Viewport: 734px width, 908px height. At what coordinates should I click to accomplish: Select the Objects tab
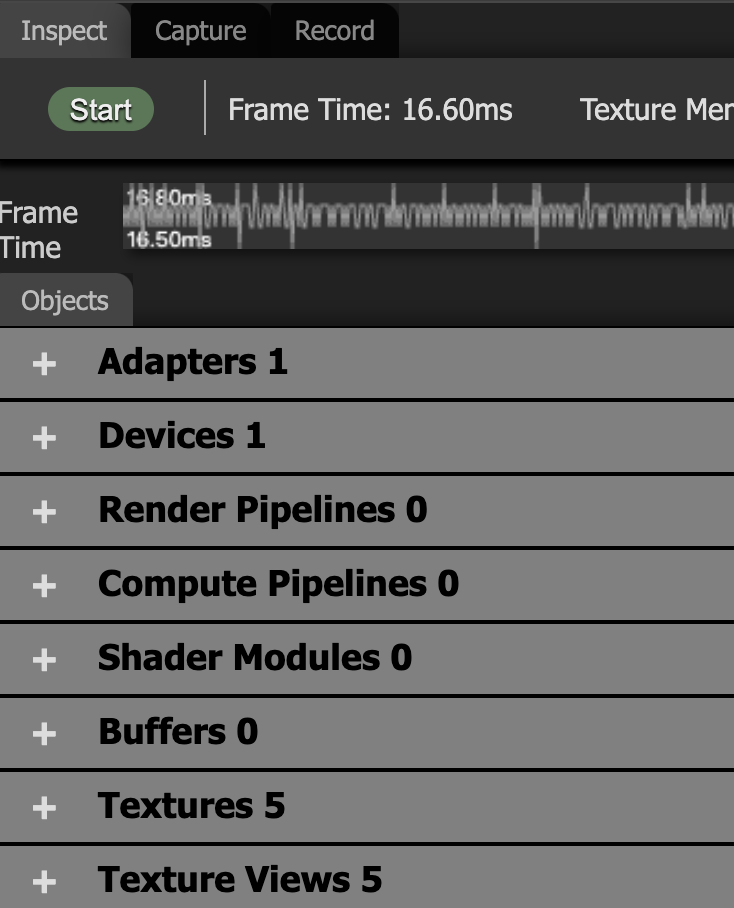[x=65, y=301]
